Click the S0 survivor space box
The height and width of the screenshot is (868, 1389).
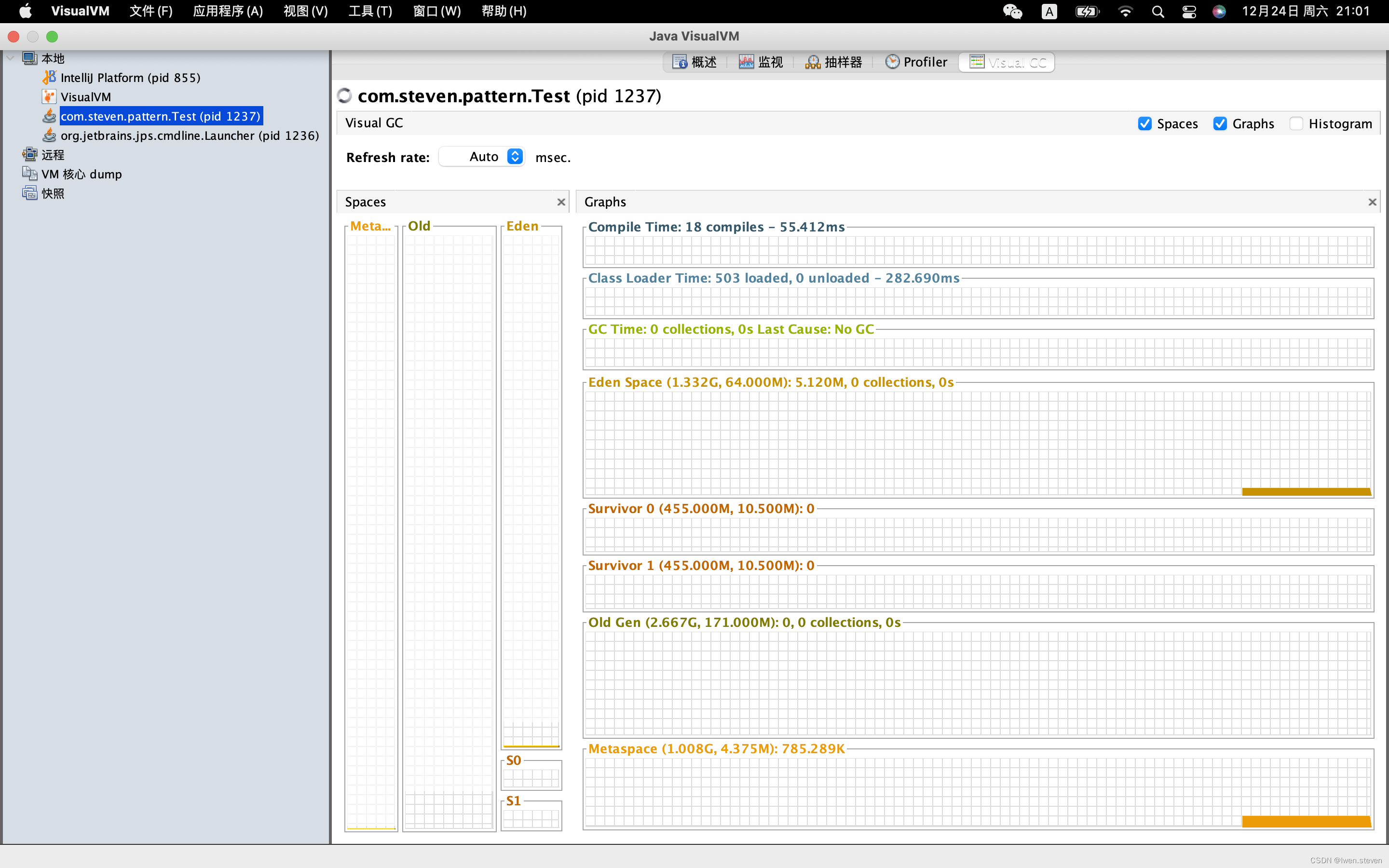click(531, 778)
